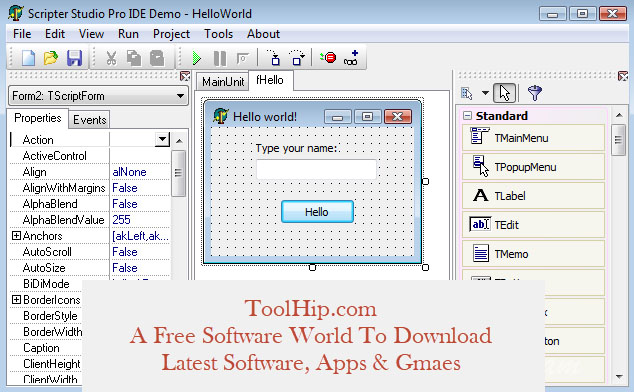Switch to the fHello tab
This screenshot has height=392, width=634.
coord(270,80)
